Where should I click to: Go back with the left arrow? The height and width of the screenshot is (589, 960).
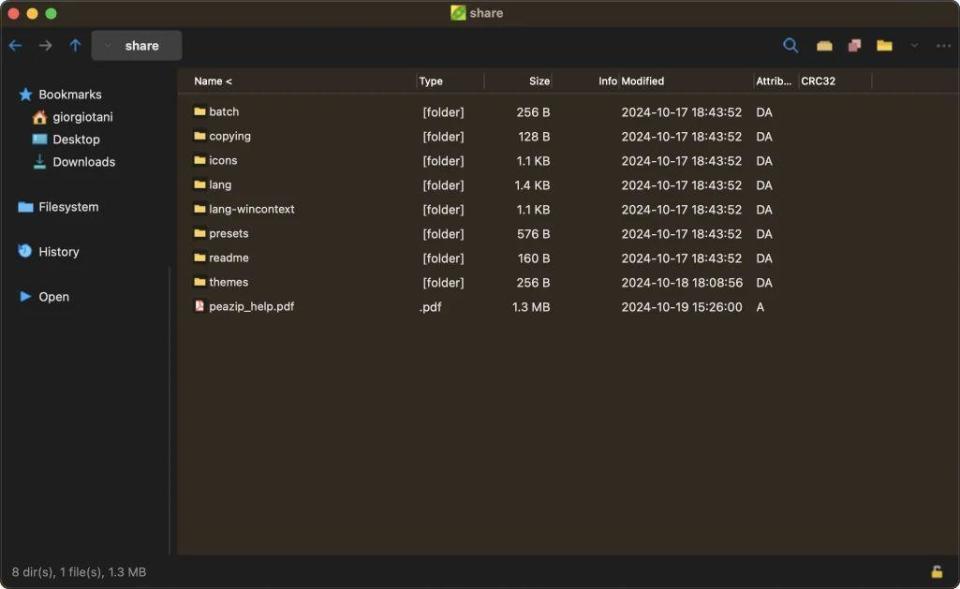[15, 45]
